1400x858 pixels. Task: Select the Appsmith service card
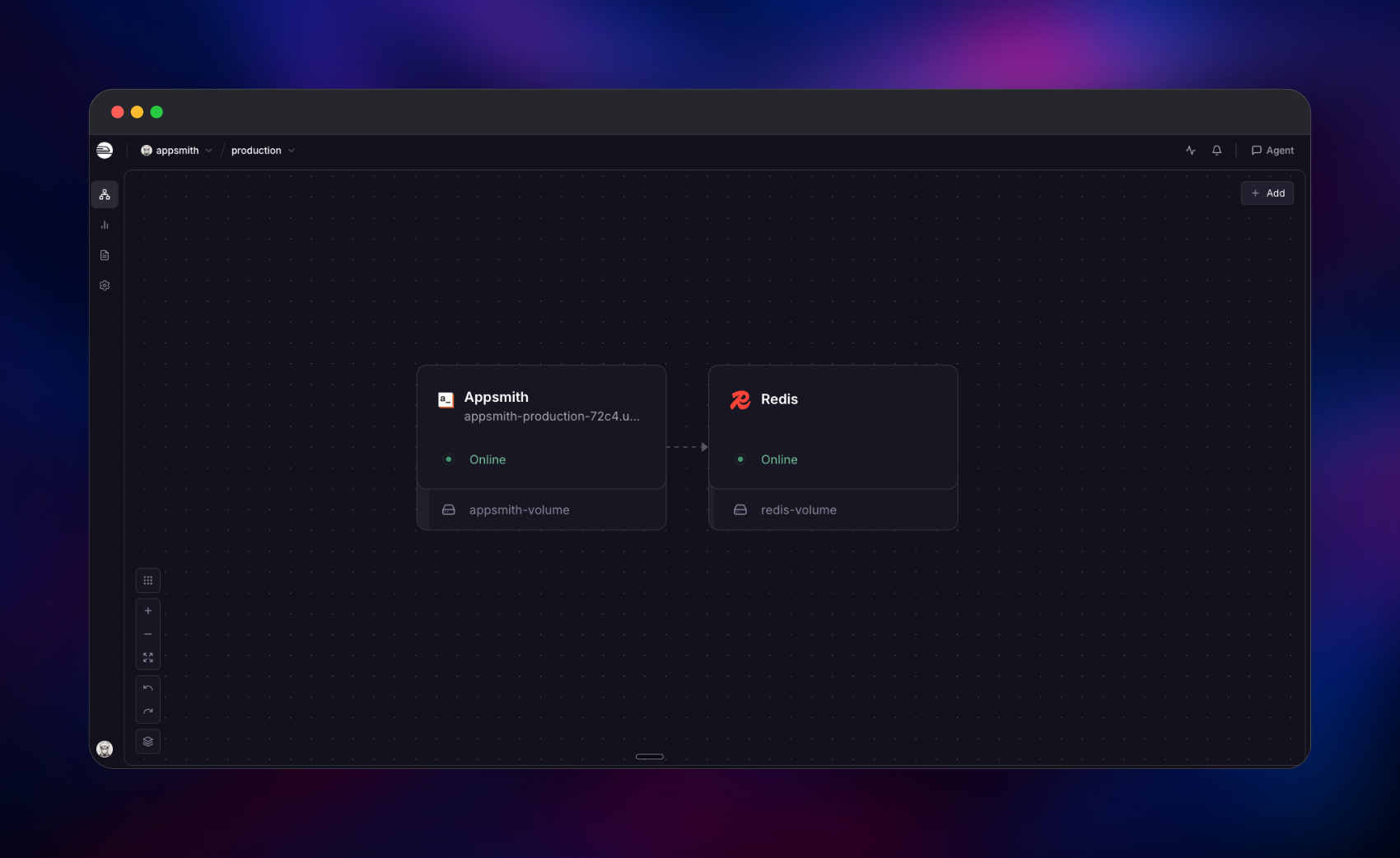[542, 427]
